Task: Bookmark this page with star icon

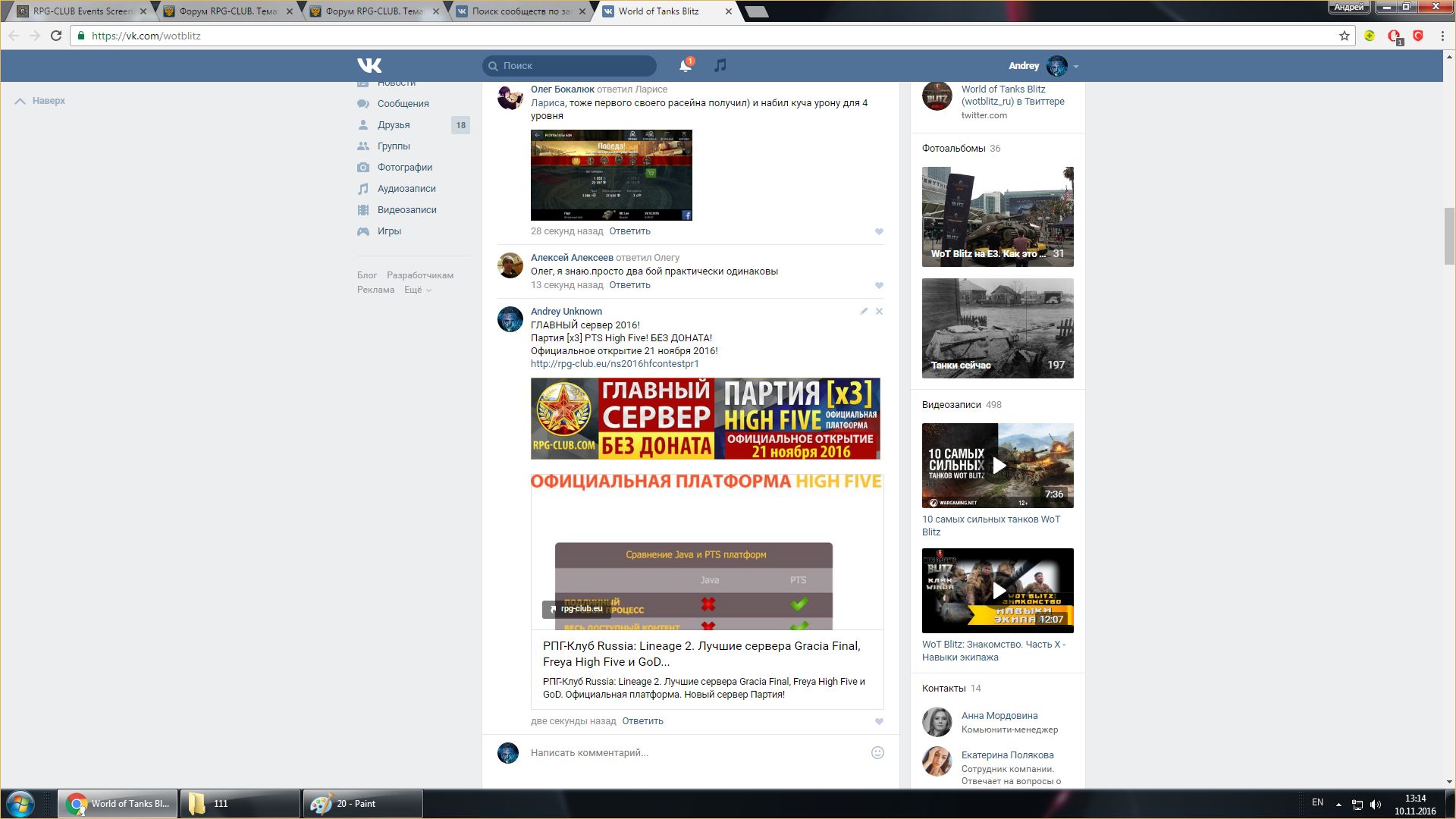Action: [x=1345, y=36]
